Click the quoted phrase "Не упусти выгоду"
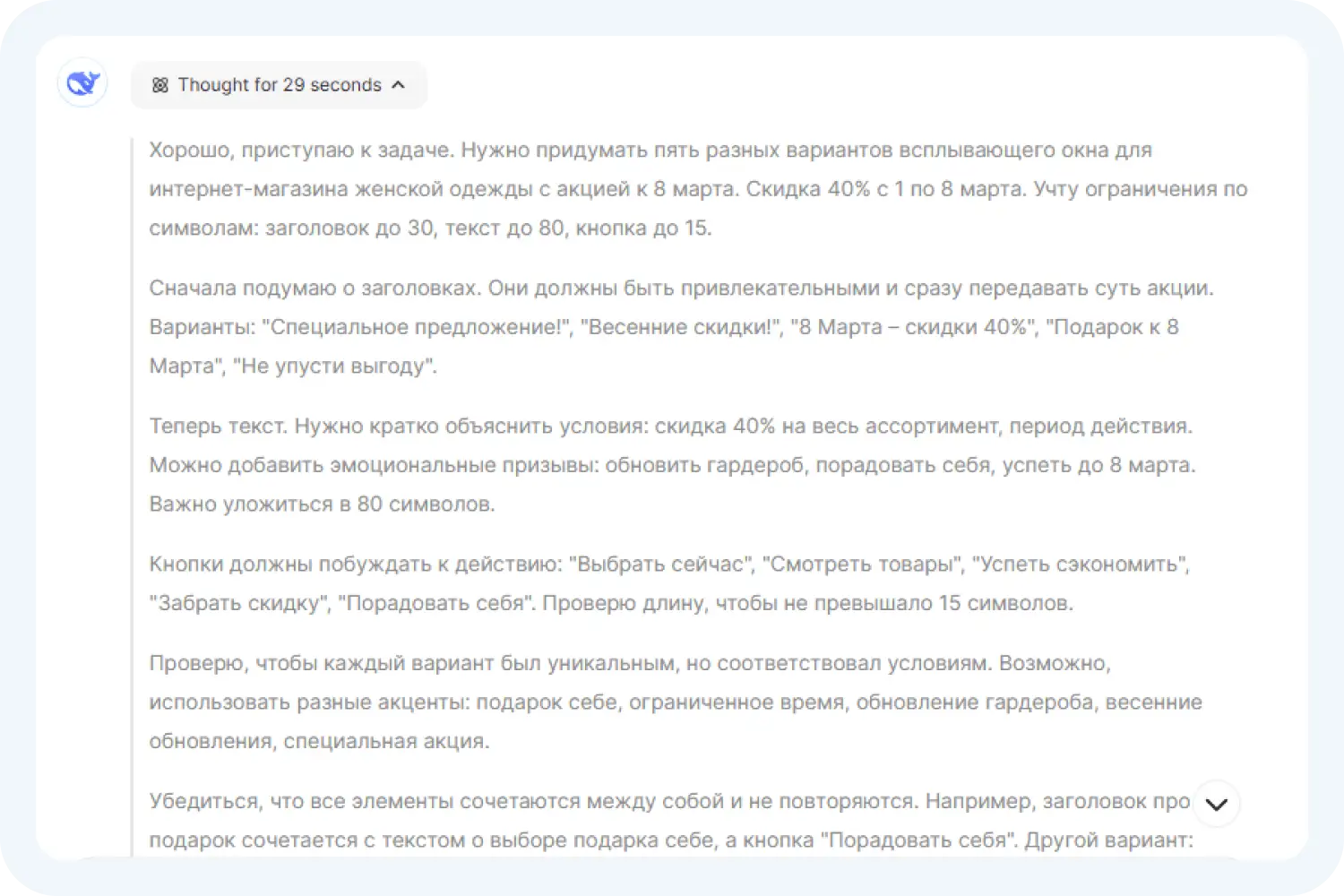Image resolution: width=1344 pixels, height=896 pixels. 334,366
